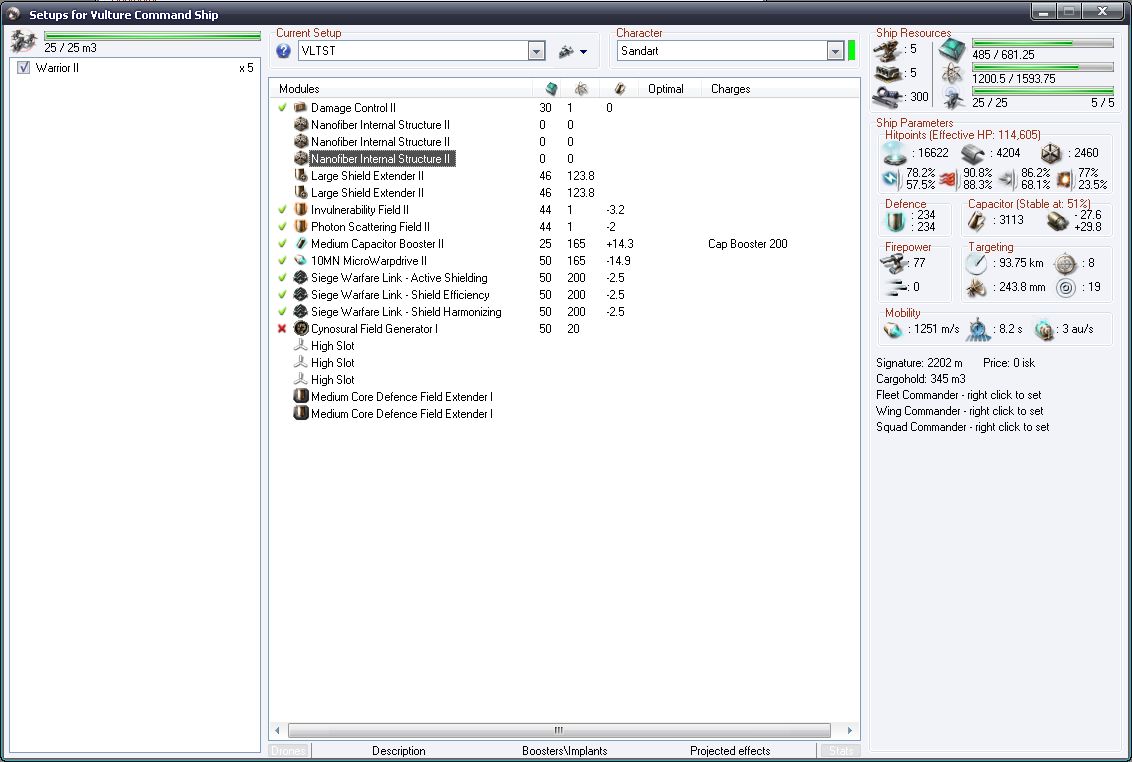
Task: Toggle Damage Control II active checkmark
Action: tap(282, 108)
